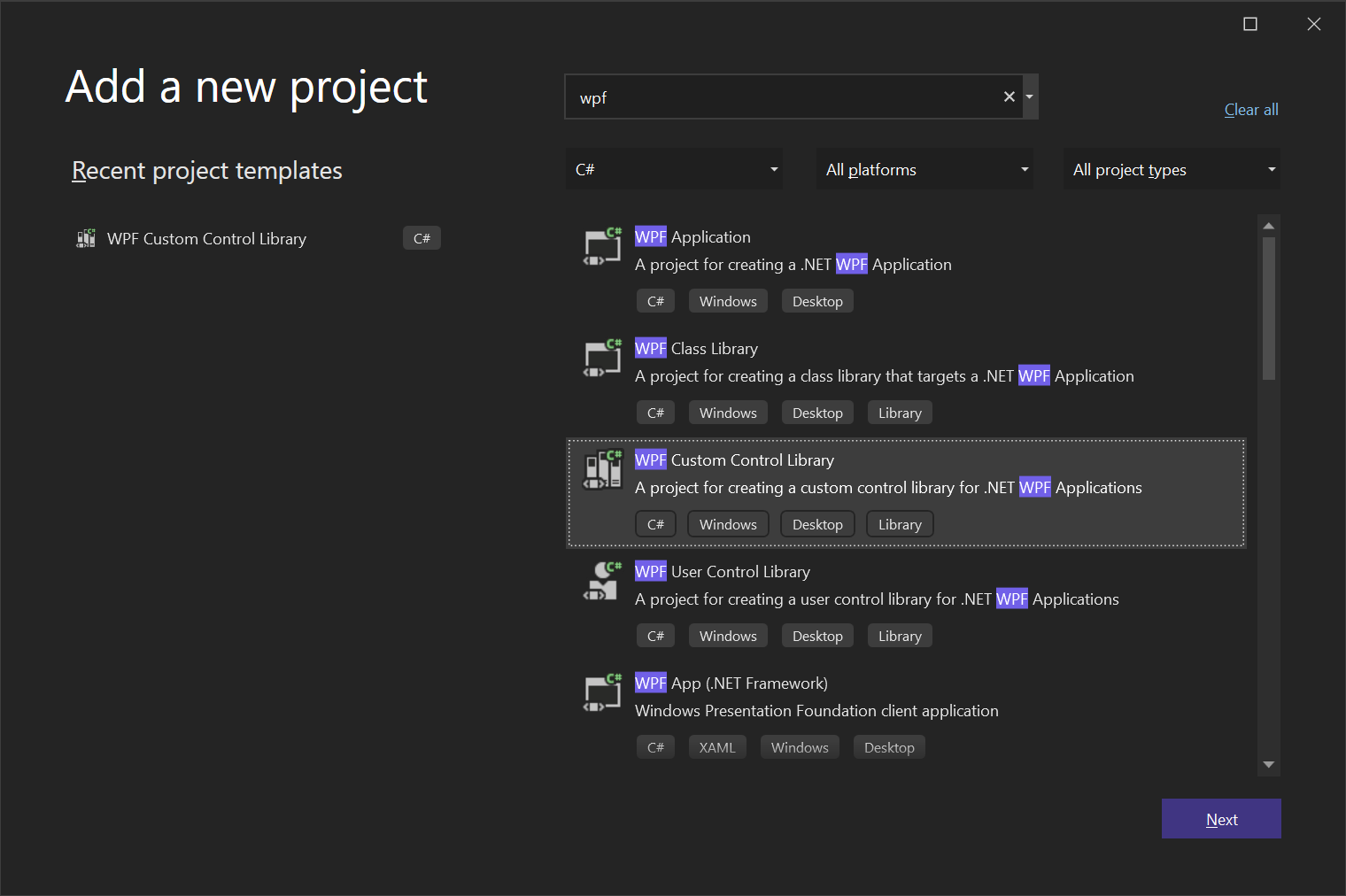Click the C# tag under WPF Application

click(655, 301)
